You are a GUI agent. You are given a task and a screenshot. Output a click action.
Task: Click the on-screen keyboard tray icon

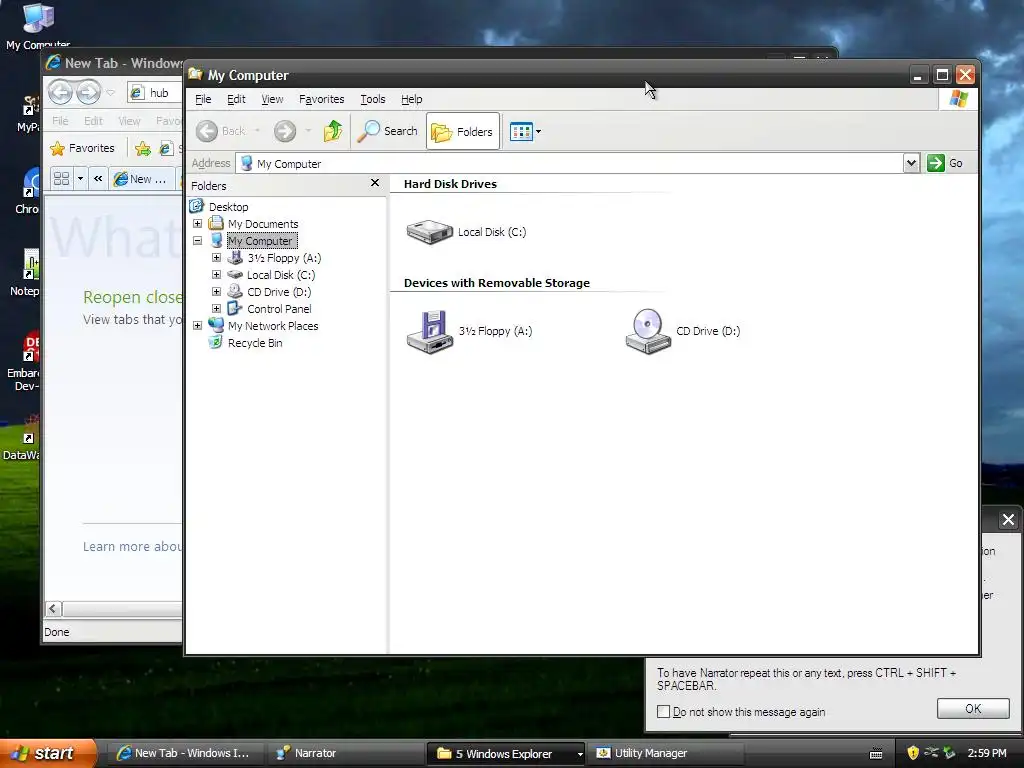click(x=876, y=754)
